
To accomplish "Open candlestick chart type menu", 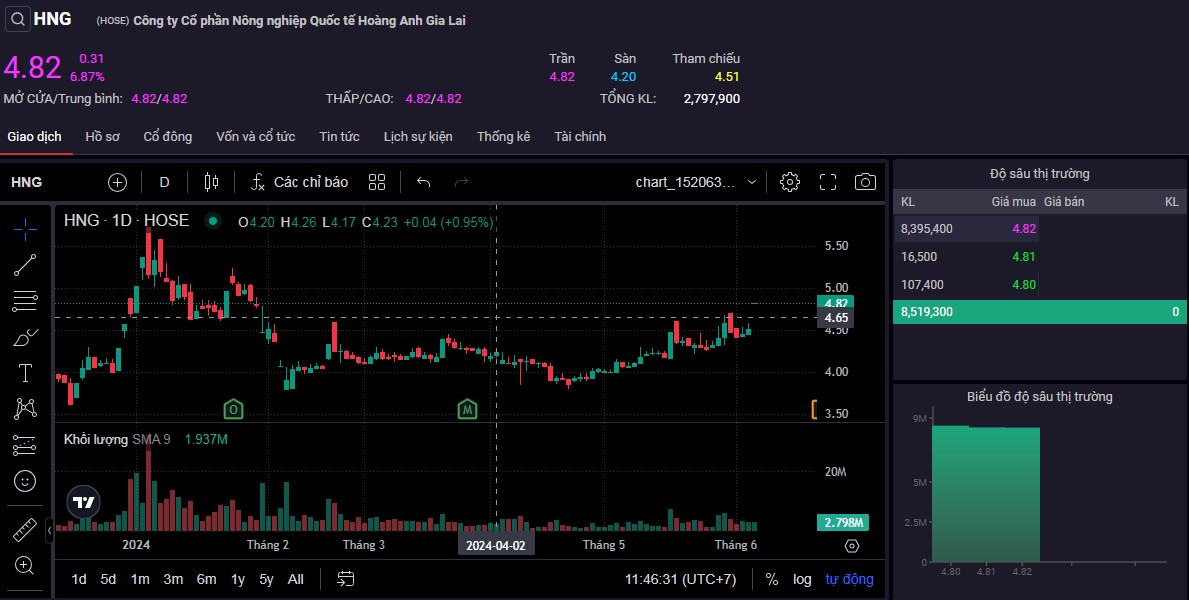I will 211,182.
